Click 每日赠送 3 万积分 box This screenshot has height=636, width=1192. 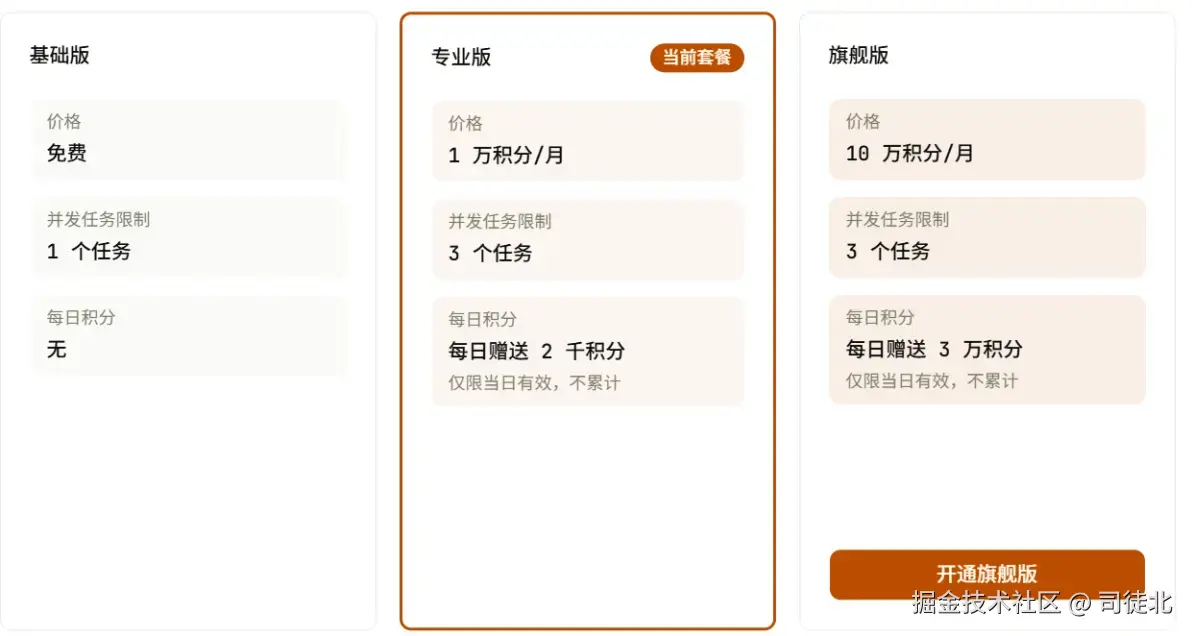pyautogui.click(x=986, y=348)
